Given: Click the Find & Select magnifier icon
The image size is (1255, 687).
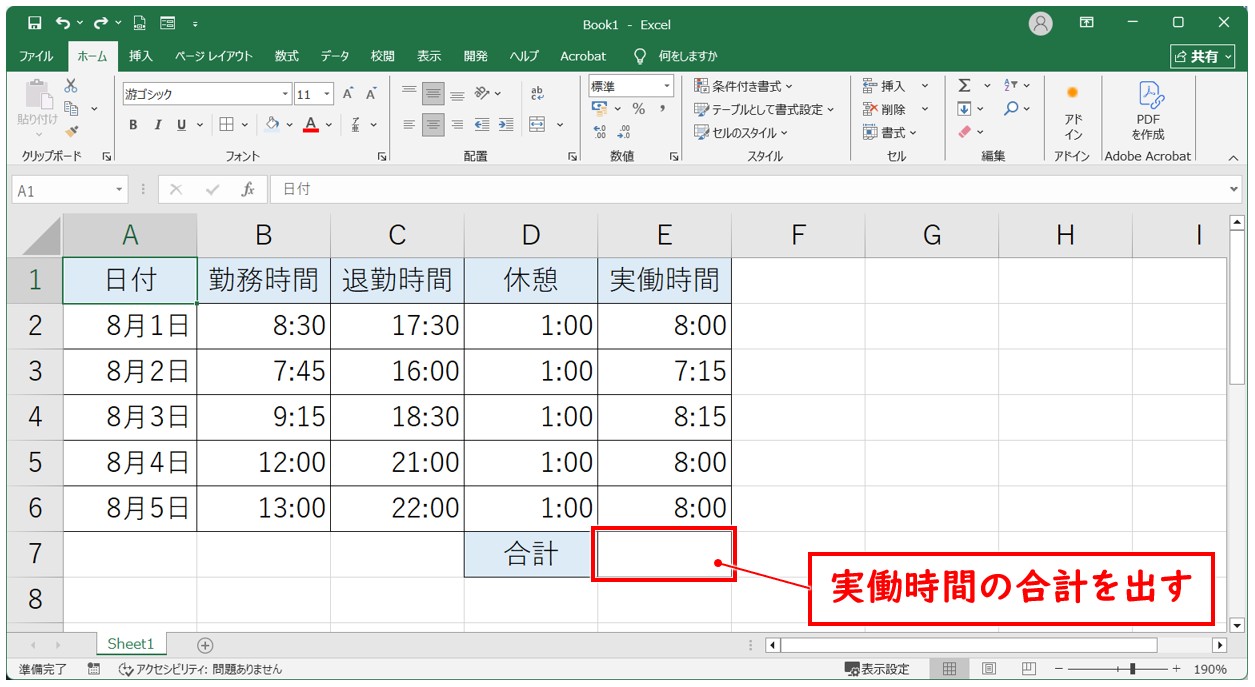Looking at the screenshot, I should (1012, 109).
